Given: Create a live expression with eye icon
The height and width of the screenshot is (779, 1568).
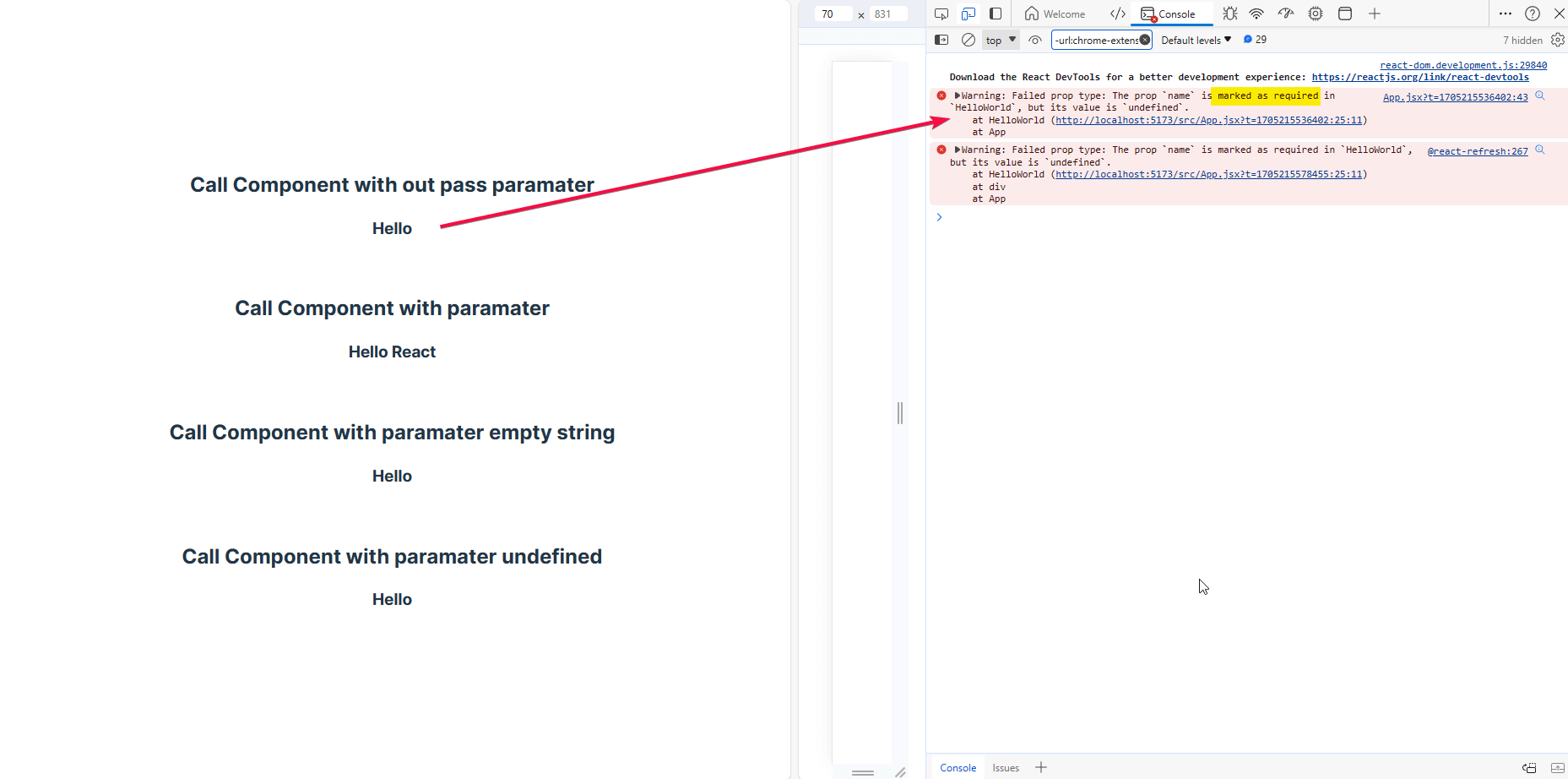Looking at the screenshot, I should [1035, 39].
